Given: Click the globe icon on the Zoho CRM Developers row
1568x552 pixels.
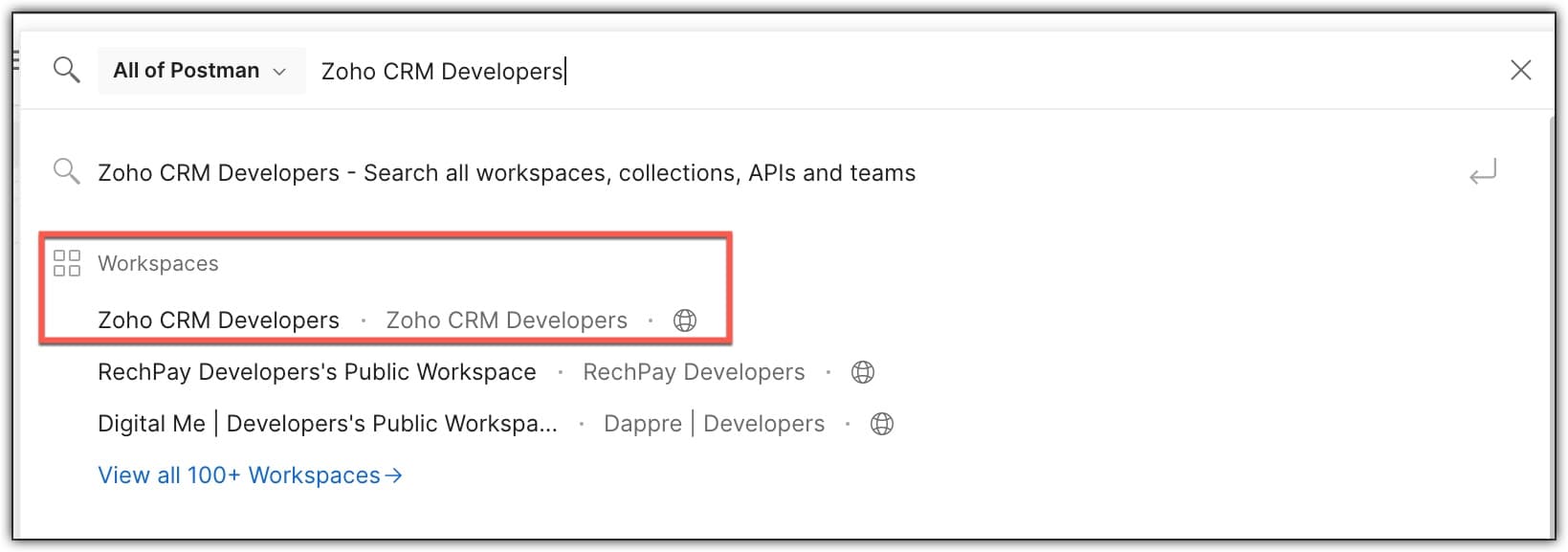Looking at the screenshot, I should coord(685,320).
